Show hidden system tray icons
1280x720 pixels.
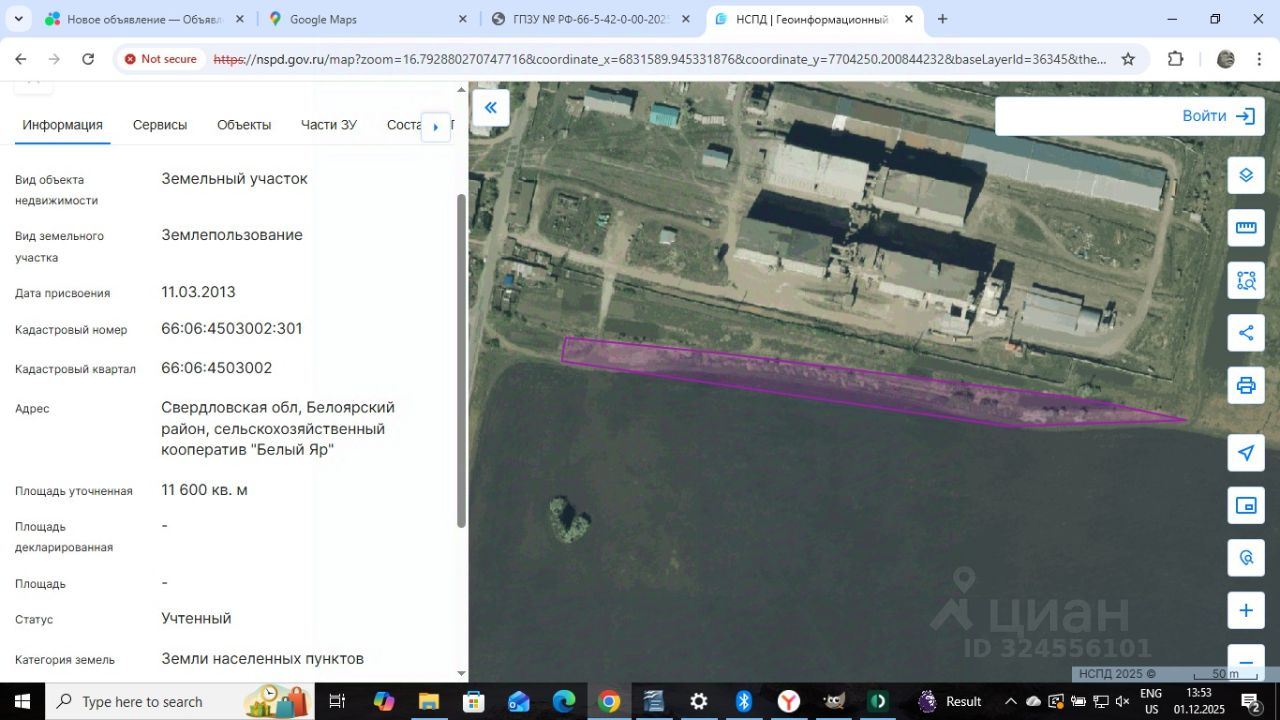(x=1010, y=701)
